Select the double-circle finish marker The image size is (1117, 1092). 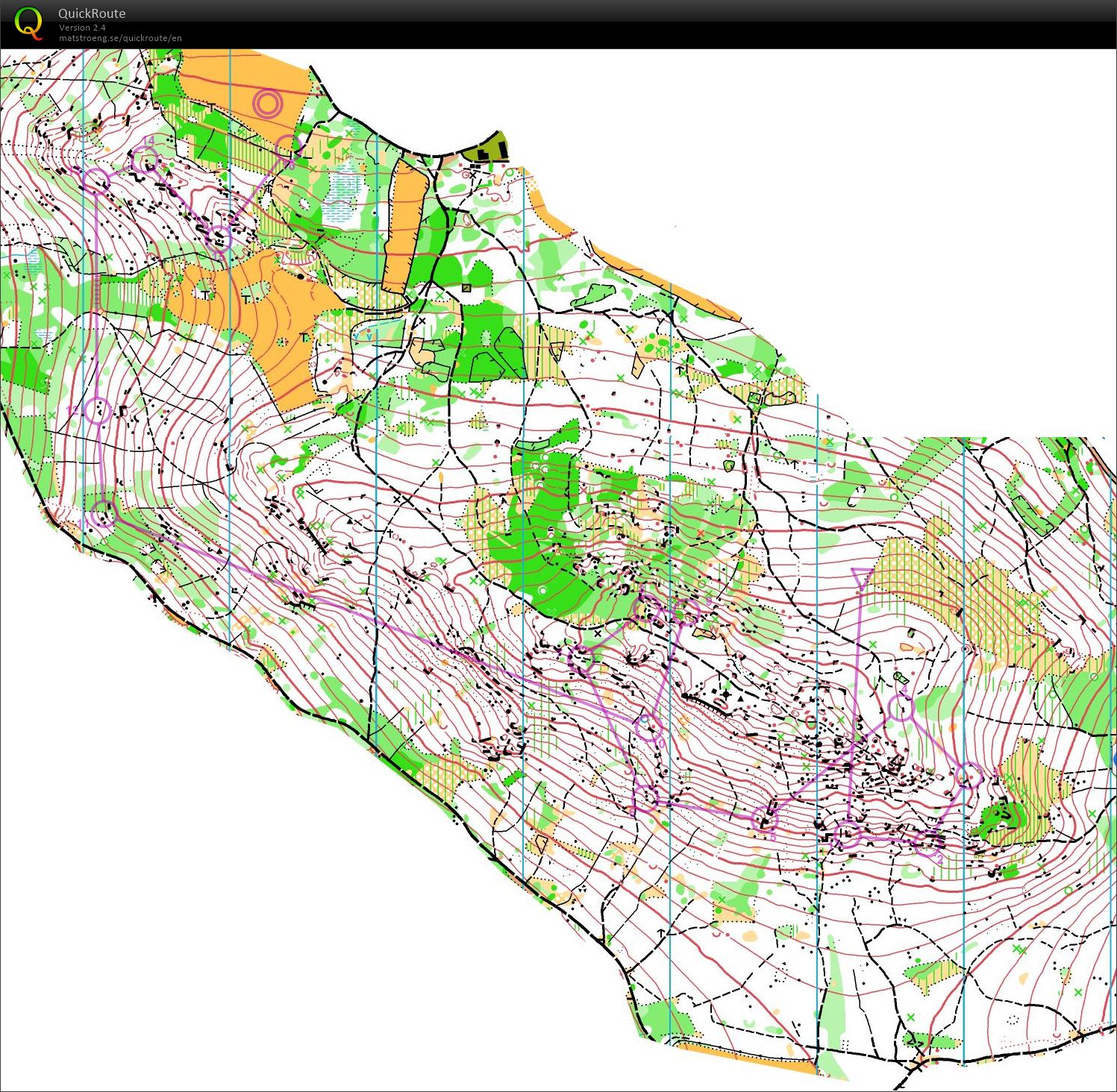point(267,104)
